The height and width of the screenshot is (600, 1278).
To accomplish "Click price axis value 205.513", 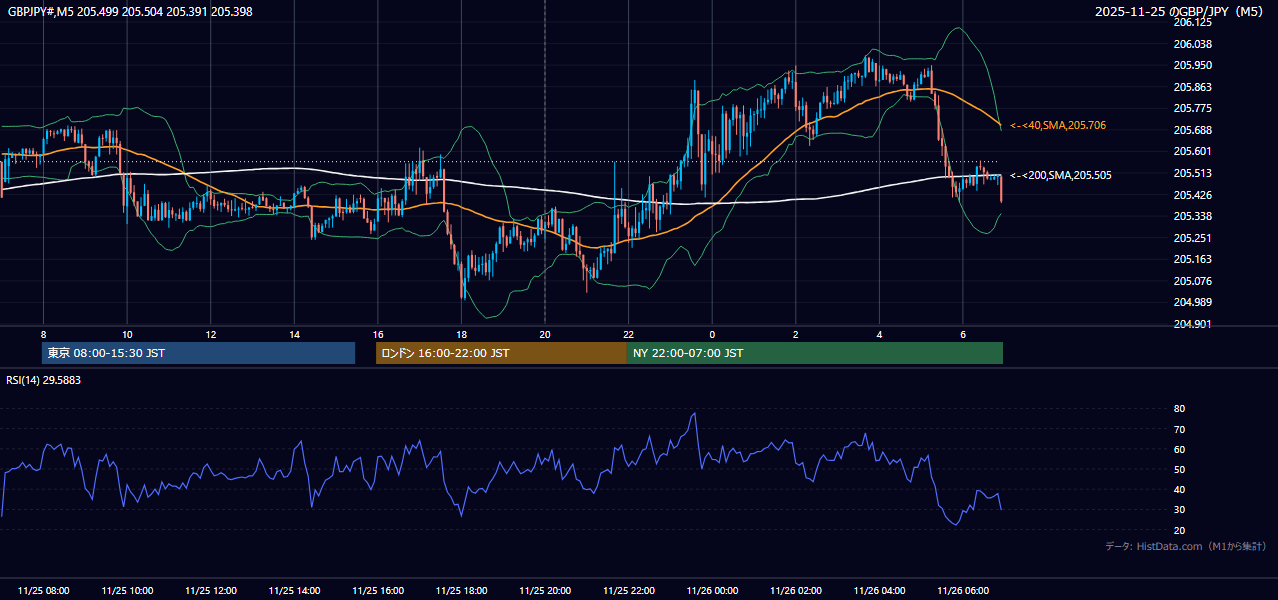I will [x=1192, y=173].
